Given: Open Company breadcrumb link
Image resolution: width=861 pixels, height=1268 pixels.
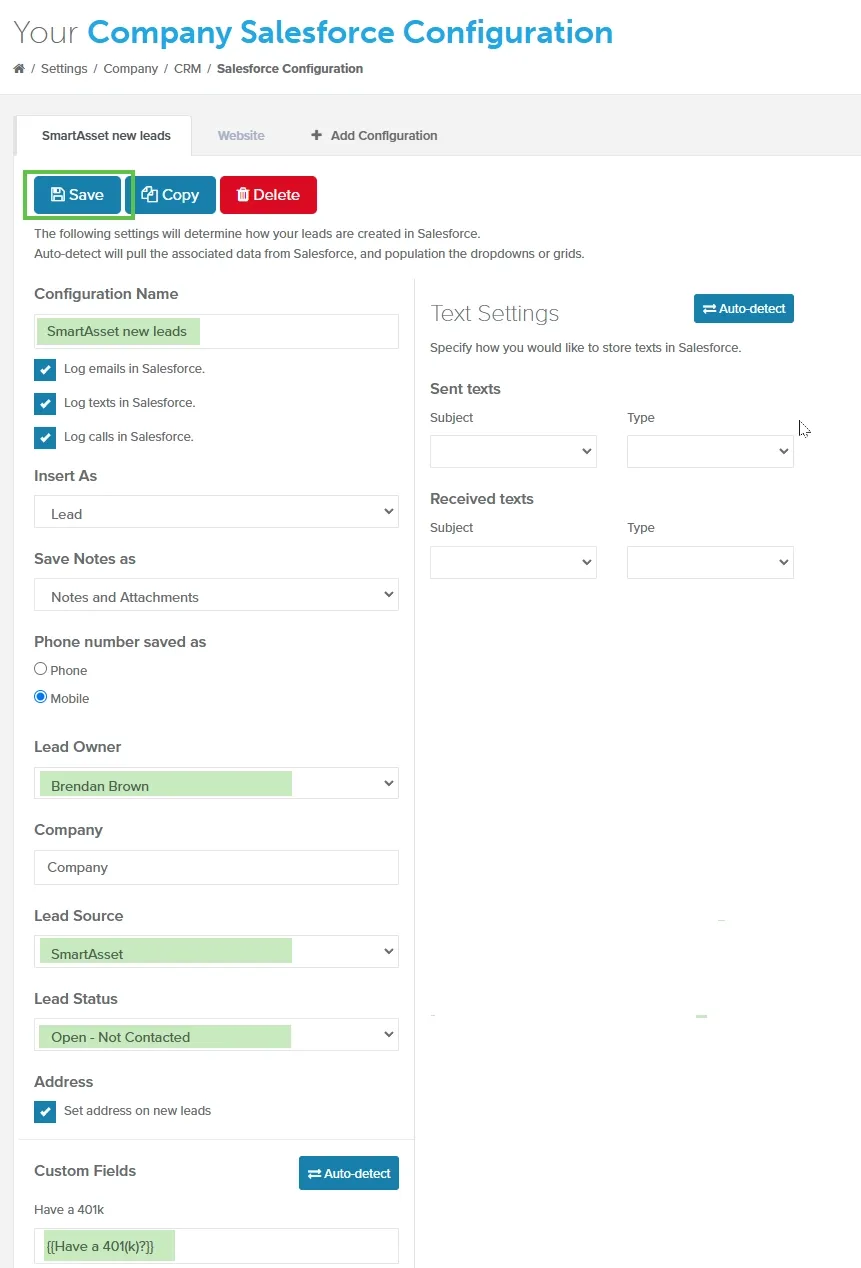Looking at the screenshot, I should point(131,69).
